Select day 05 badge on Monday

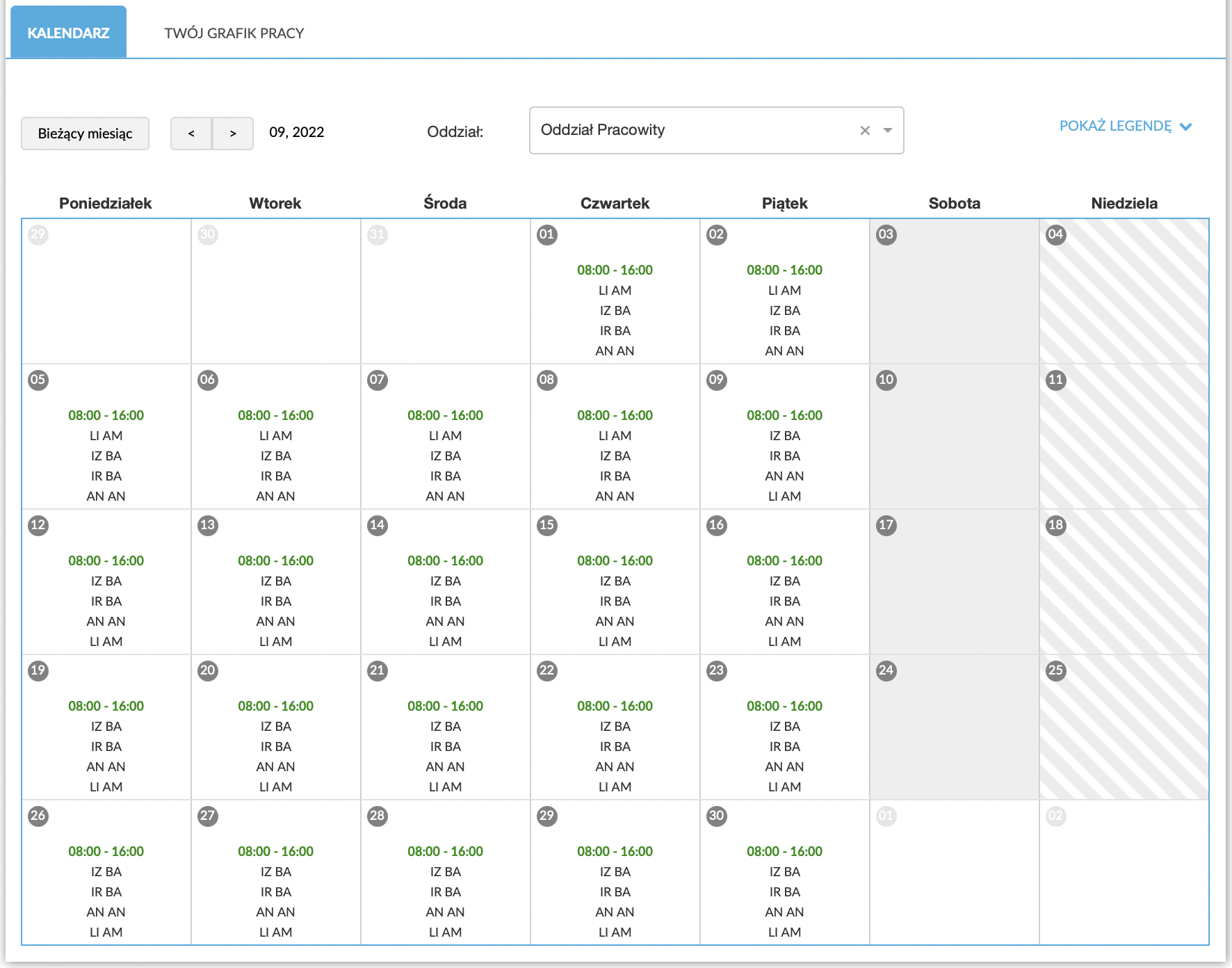pos(38,380)
